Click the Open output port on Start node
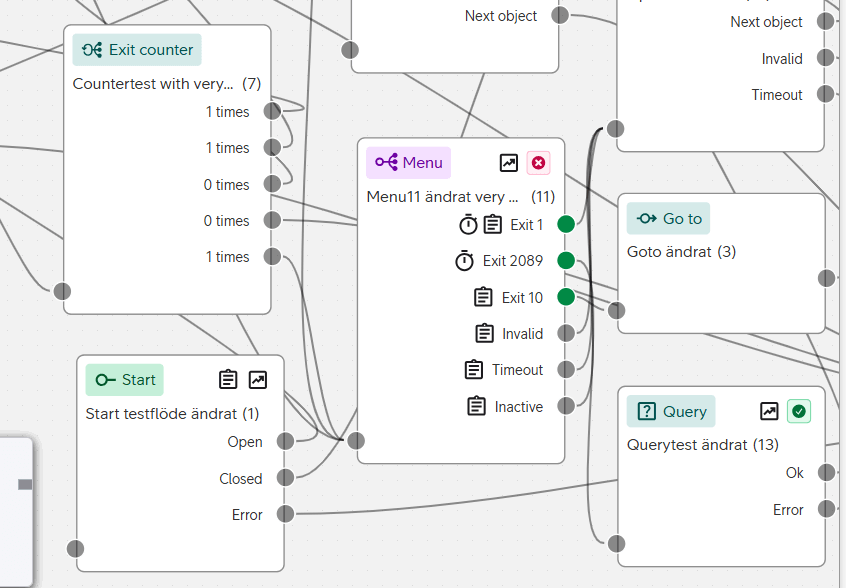846x588 pixels. pos(285,442)
